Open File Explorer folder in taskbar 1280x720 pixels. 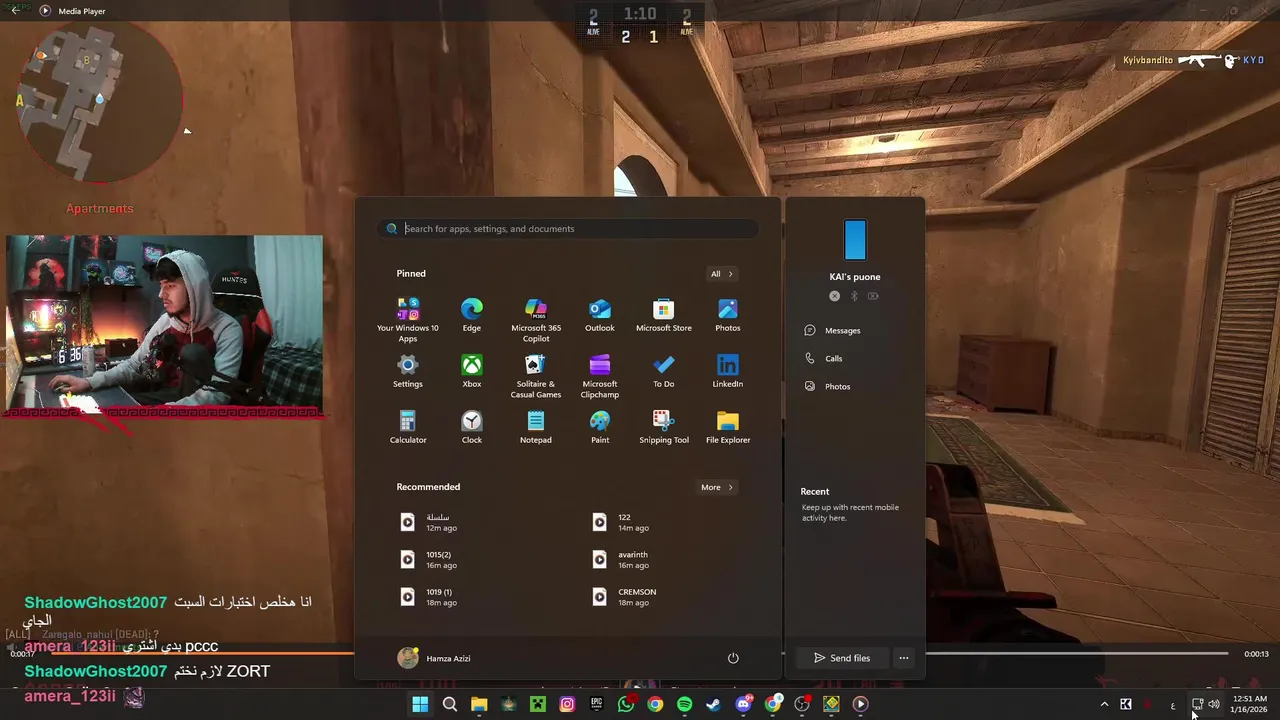point(479,704)
